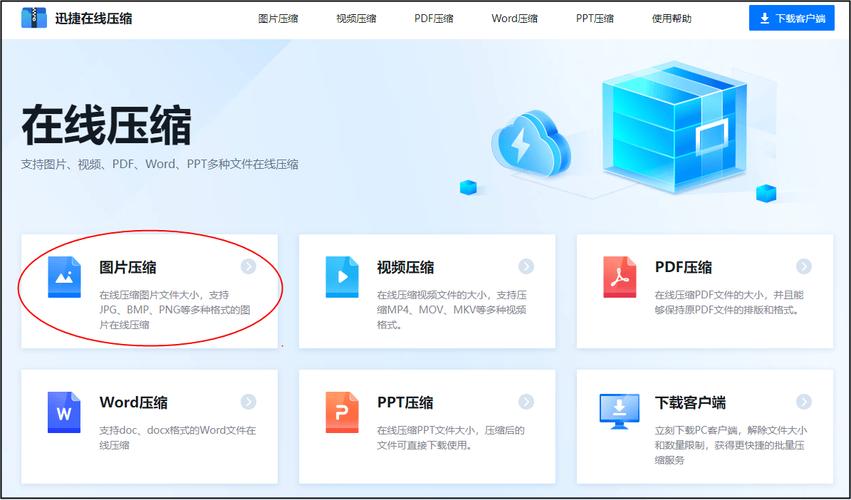Open the 图片压缩 image file icon

point(64,277)
